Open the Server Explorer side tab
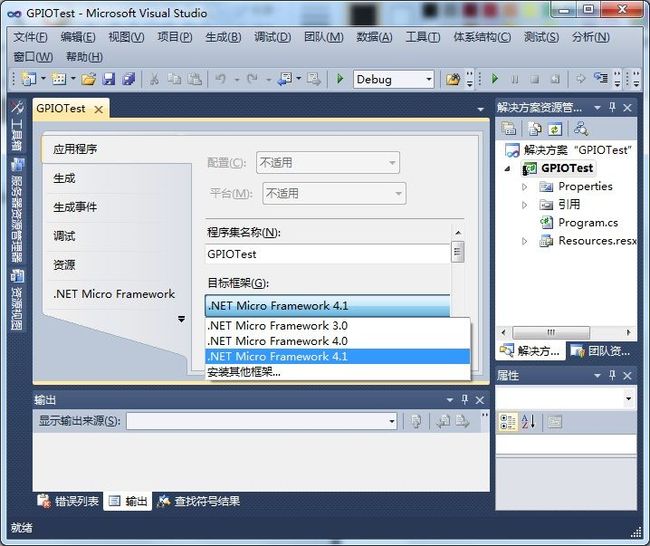Image resolution: width=650 pixels, height=546 pixels. point(17,210)
